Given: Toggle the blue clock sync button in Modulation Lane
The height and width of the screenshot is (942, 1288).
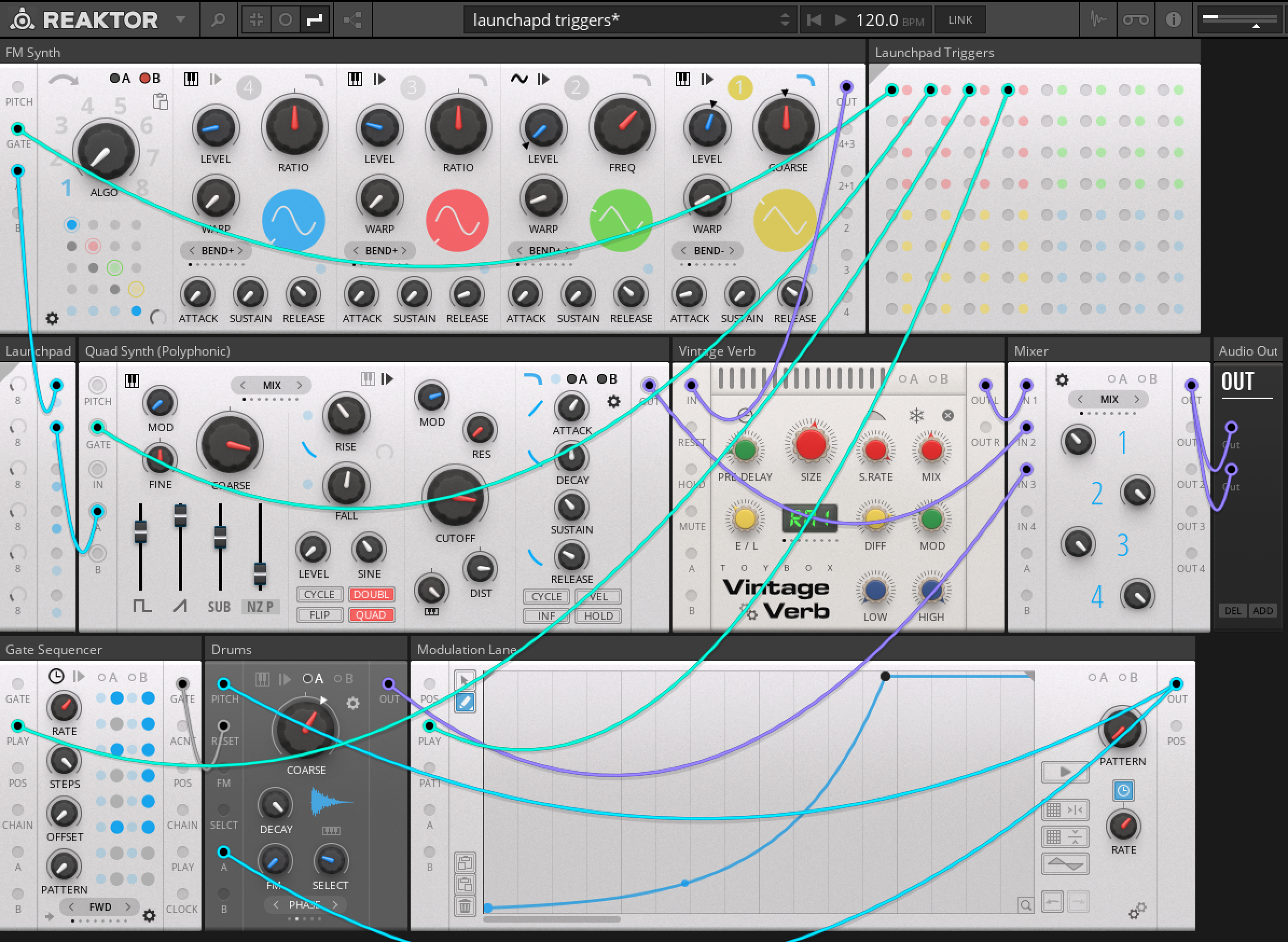Looking at the screenshot, I should pos(1123,791).
